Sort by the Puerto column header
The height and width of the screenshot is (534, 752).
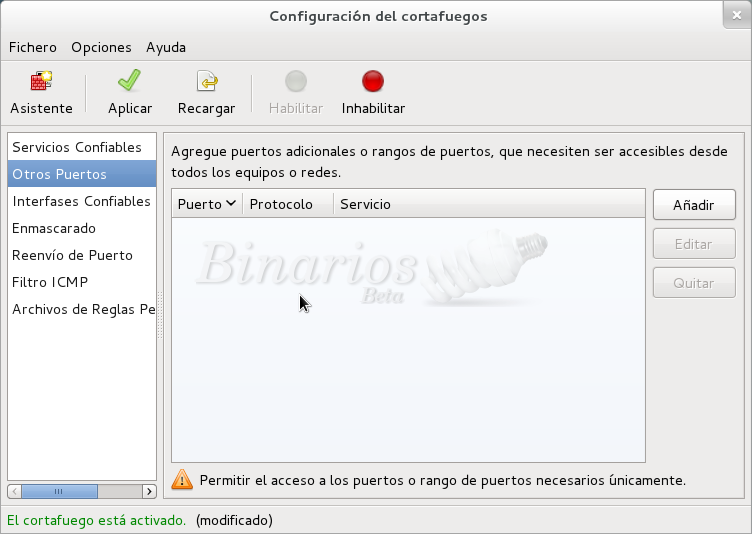point(206,204)
